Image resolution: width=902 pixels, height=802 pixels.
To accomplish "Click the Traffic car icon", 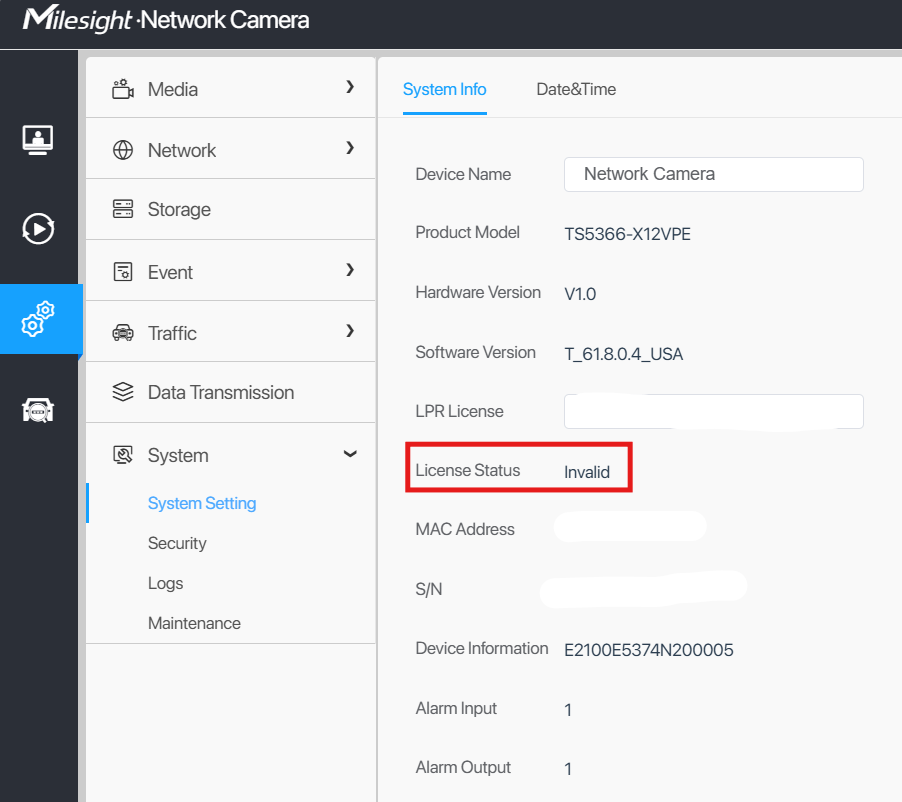I will click(x=123, y=333).
